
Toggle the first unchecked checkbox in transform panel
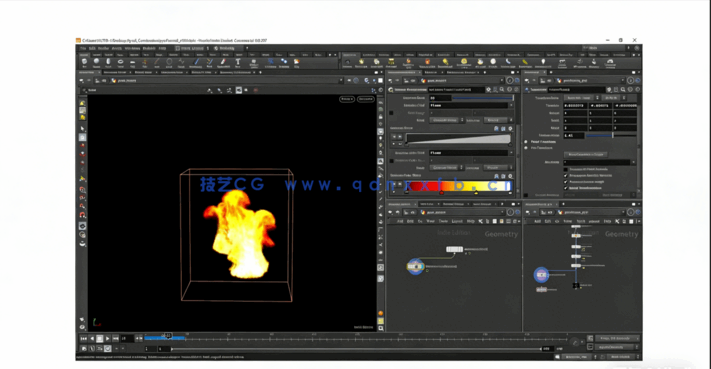(565, 170)
